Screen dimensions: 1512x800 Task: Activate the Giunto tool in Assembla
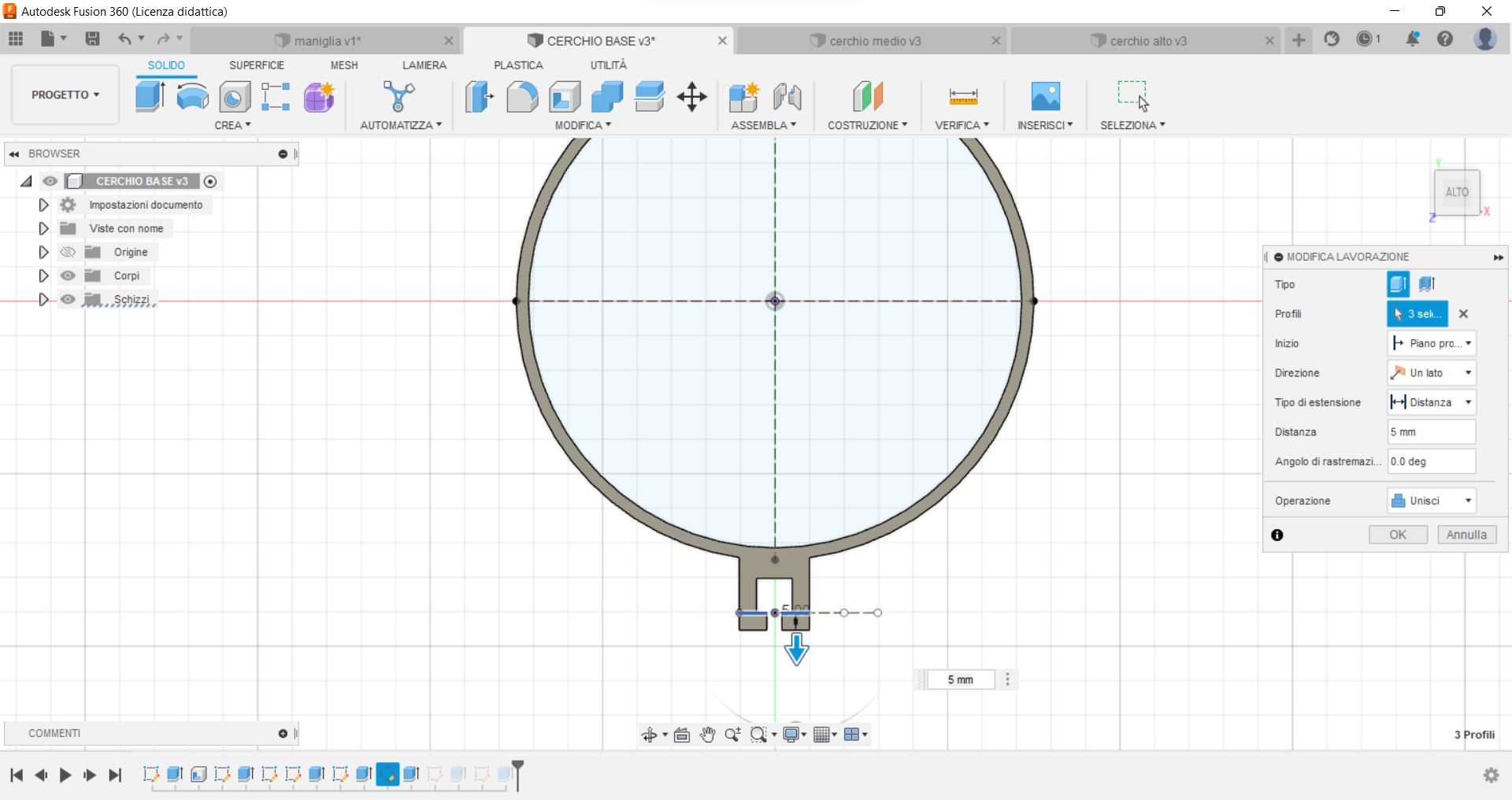coord(787,96)
